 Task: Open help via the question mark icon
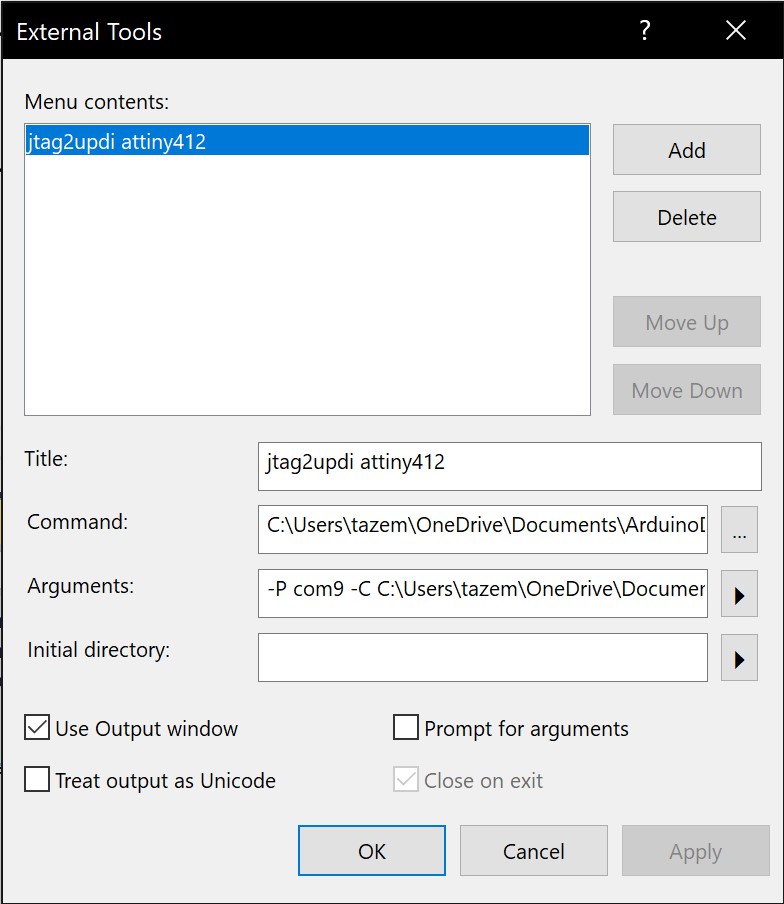pos(645,31)
